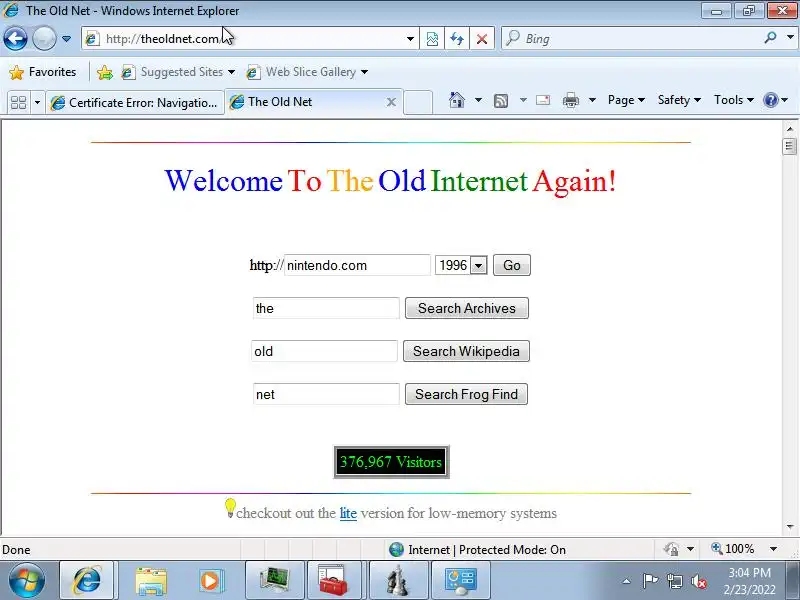800x600 pixels.
Task: Open a new blank tab
Action: point(418,102)
